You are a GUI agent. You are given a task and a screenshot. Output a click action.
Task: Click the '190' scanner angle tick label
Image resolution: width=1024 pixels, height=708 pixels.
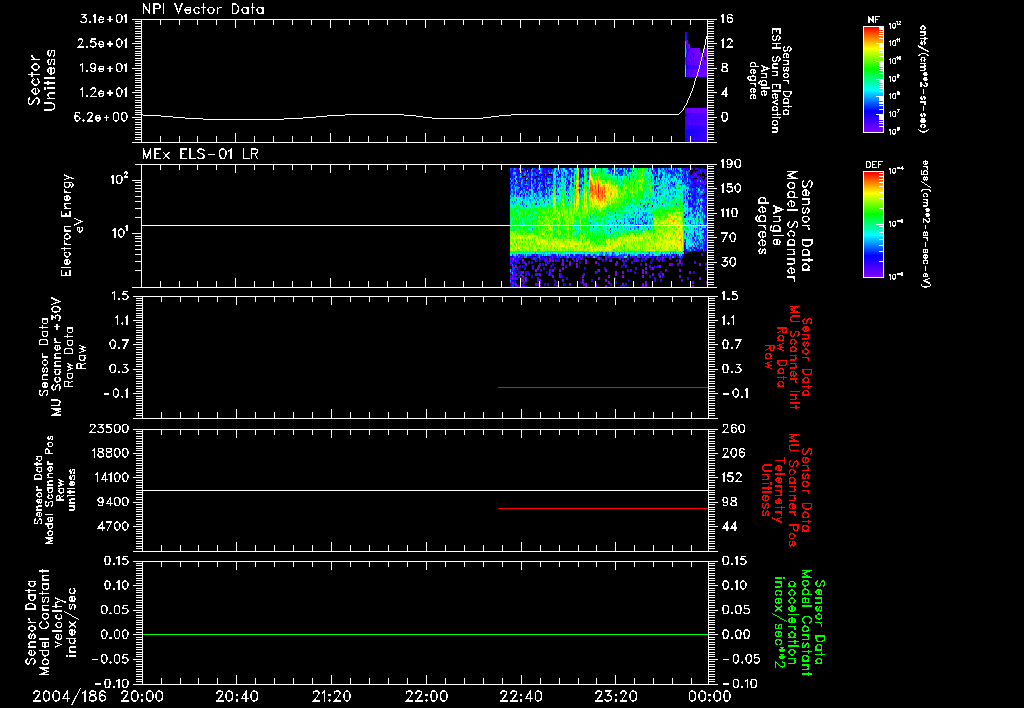pyautogui.click(x=731, y=163)
